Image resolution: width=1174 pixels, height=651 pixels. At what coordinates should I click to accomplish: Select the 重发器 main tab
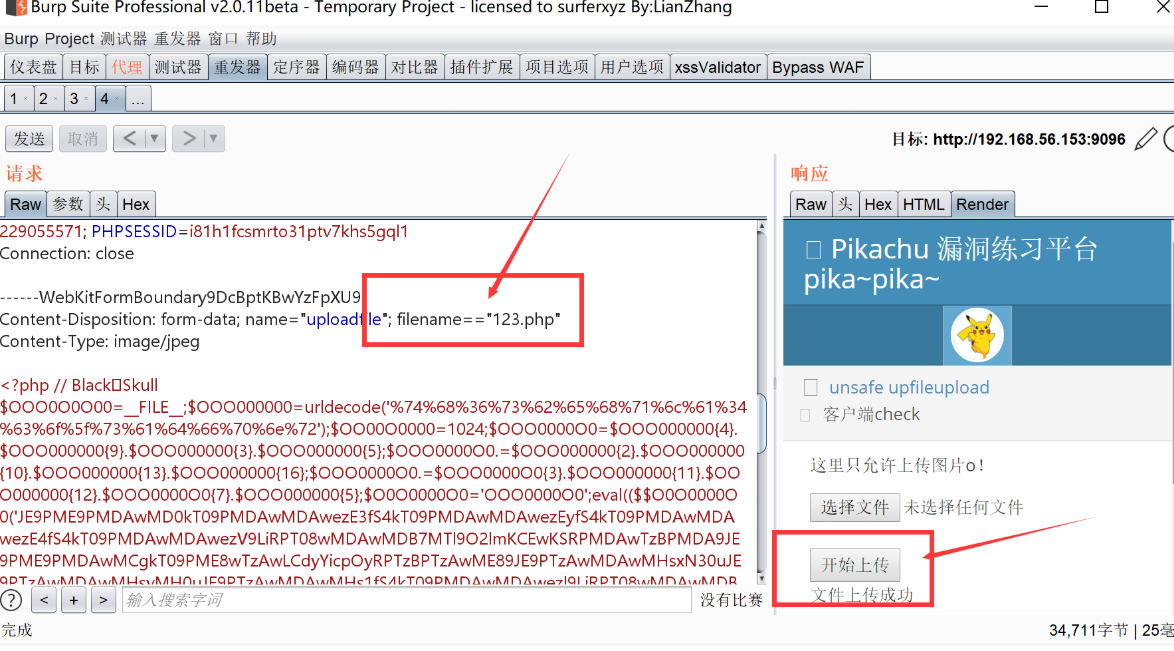pos(237,67)
